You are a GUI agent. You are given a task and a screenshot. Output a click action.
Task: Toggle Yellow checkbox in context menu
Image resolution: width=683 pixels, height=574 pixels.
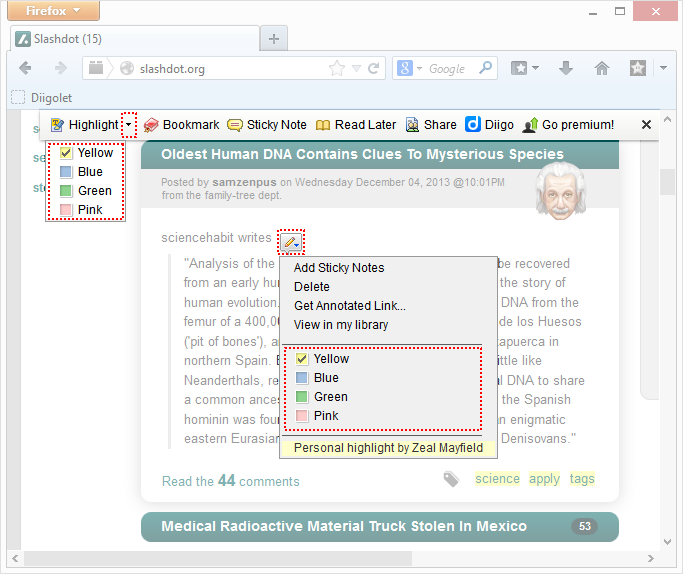point(302,359)
